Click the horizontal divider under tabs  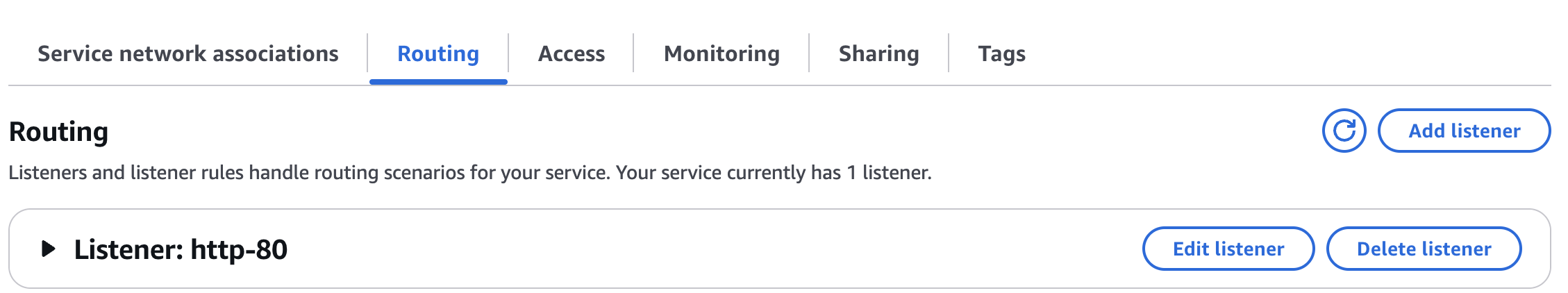780,85
